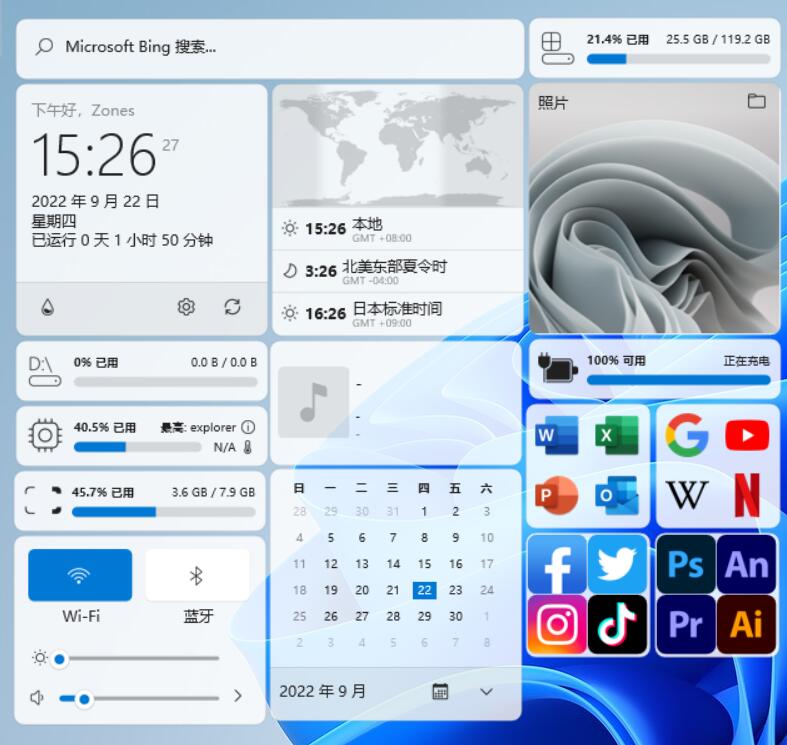Launch Excel from the shortcuts panel
The height and width of the screenshot is (745, 787).
[617, 436]
